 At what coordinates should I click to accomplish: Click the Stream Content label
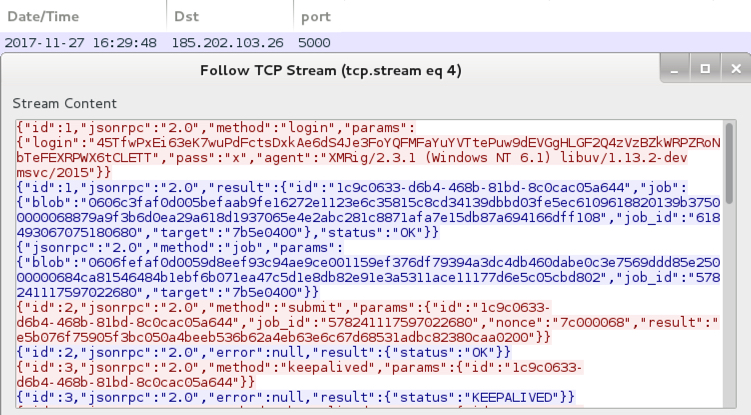65,104
